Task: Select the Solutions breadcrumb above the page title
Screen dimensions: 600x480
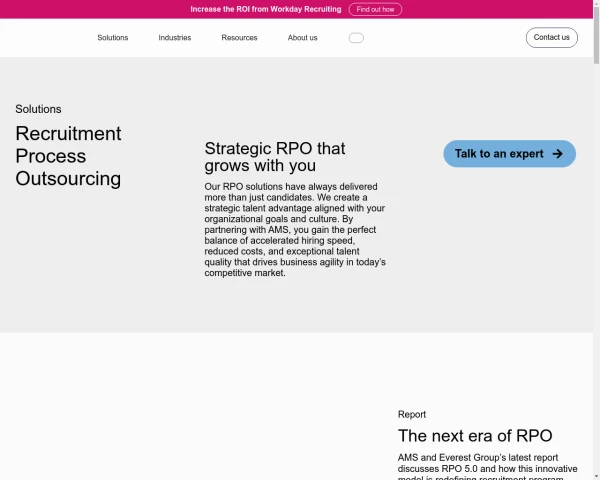Action: click(38, 109)
